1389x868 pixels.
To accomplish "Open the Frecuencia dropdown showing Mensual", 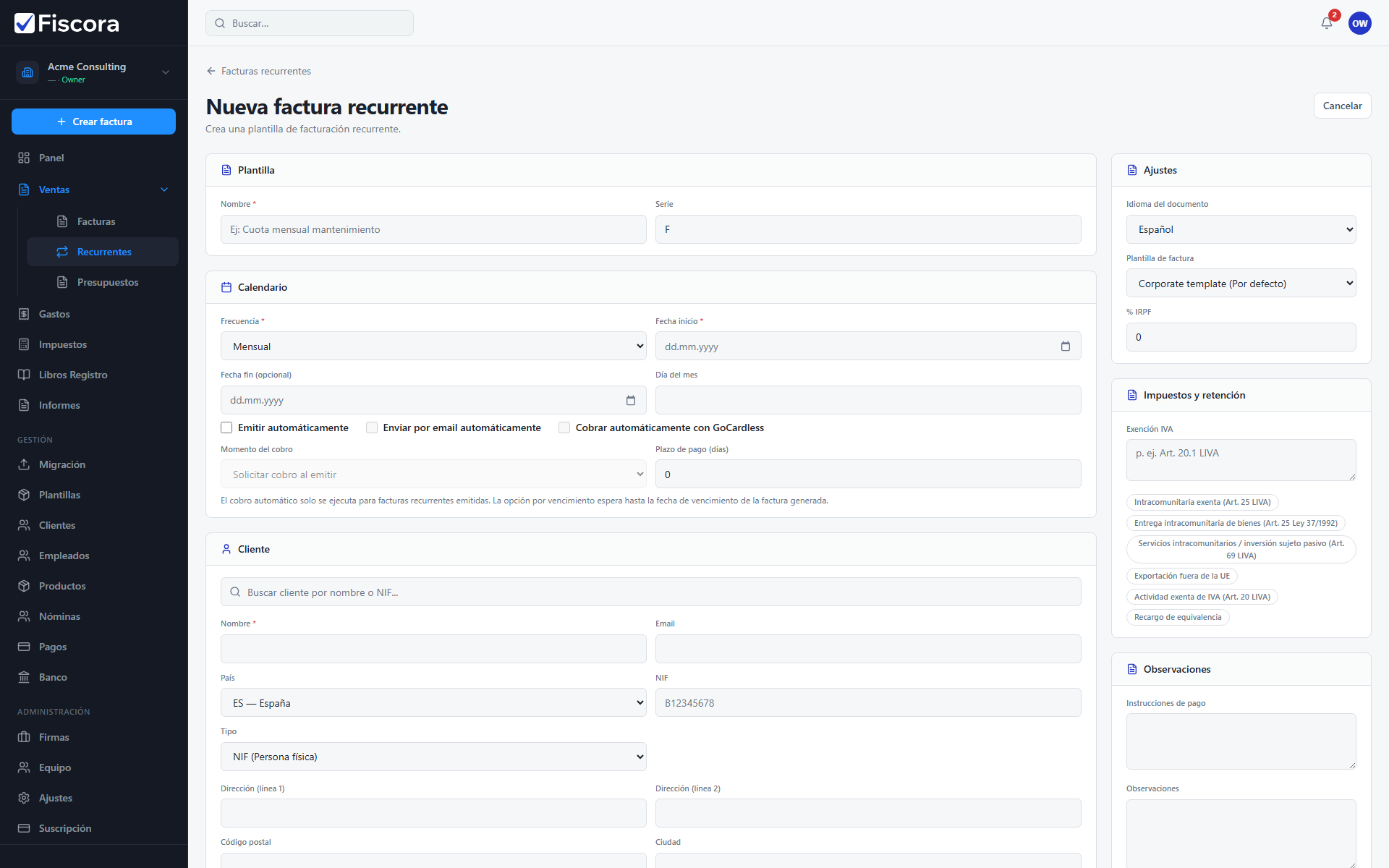I will coord(433,346).
